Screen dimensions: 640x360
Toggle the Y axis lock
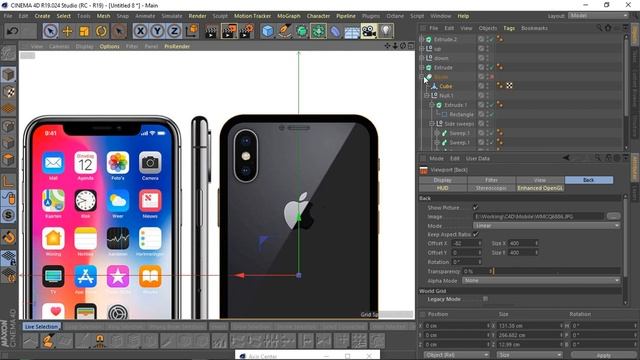(158, 31)
